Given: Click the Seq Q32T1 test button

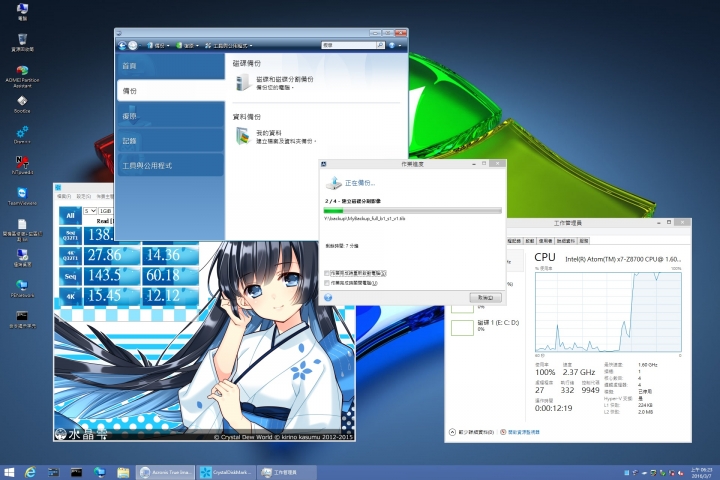Looking at the screenshot, I should (70, 235).
